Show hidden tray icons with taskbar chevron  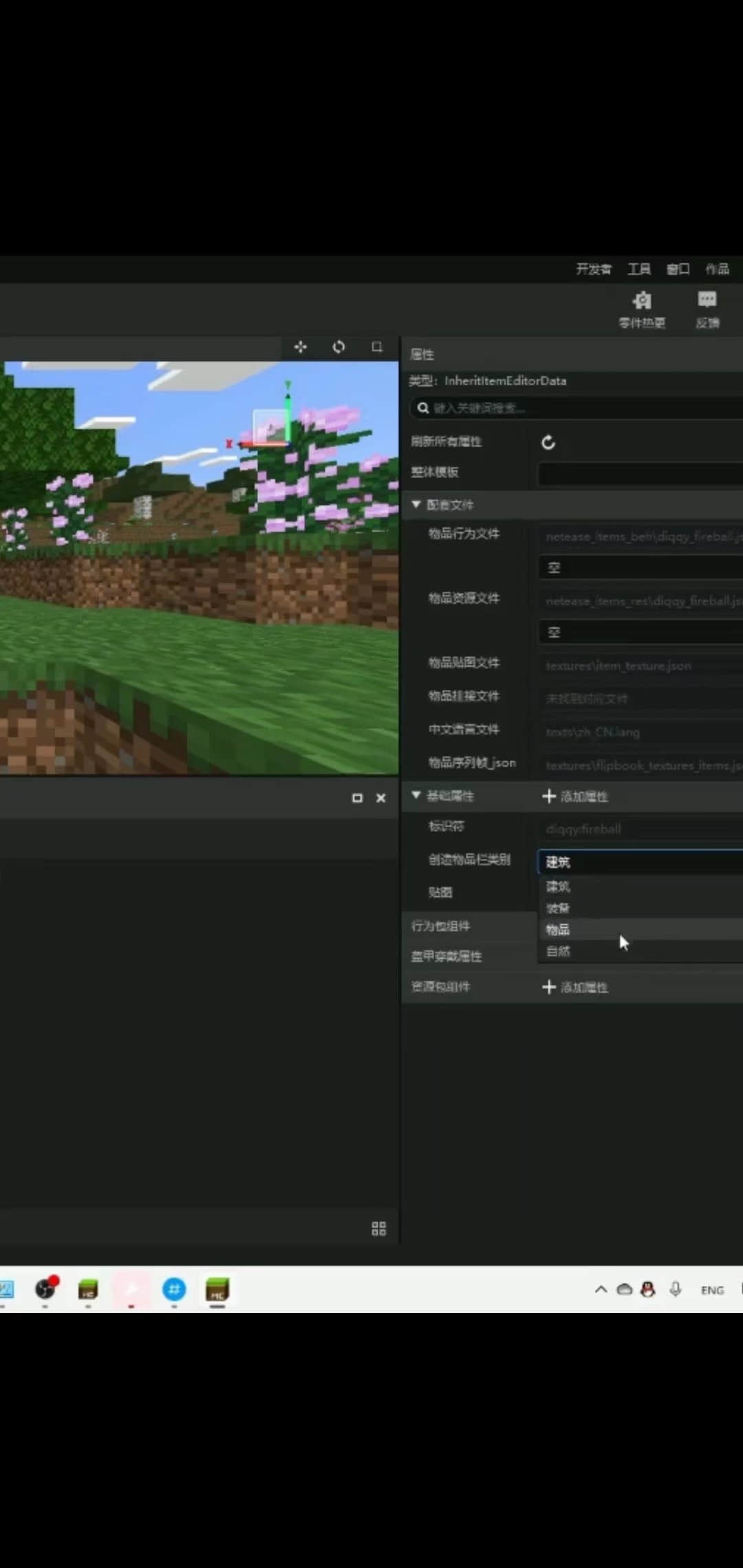coord(601,1289)
